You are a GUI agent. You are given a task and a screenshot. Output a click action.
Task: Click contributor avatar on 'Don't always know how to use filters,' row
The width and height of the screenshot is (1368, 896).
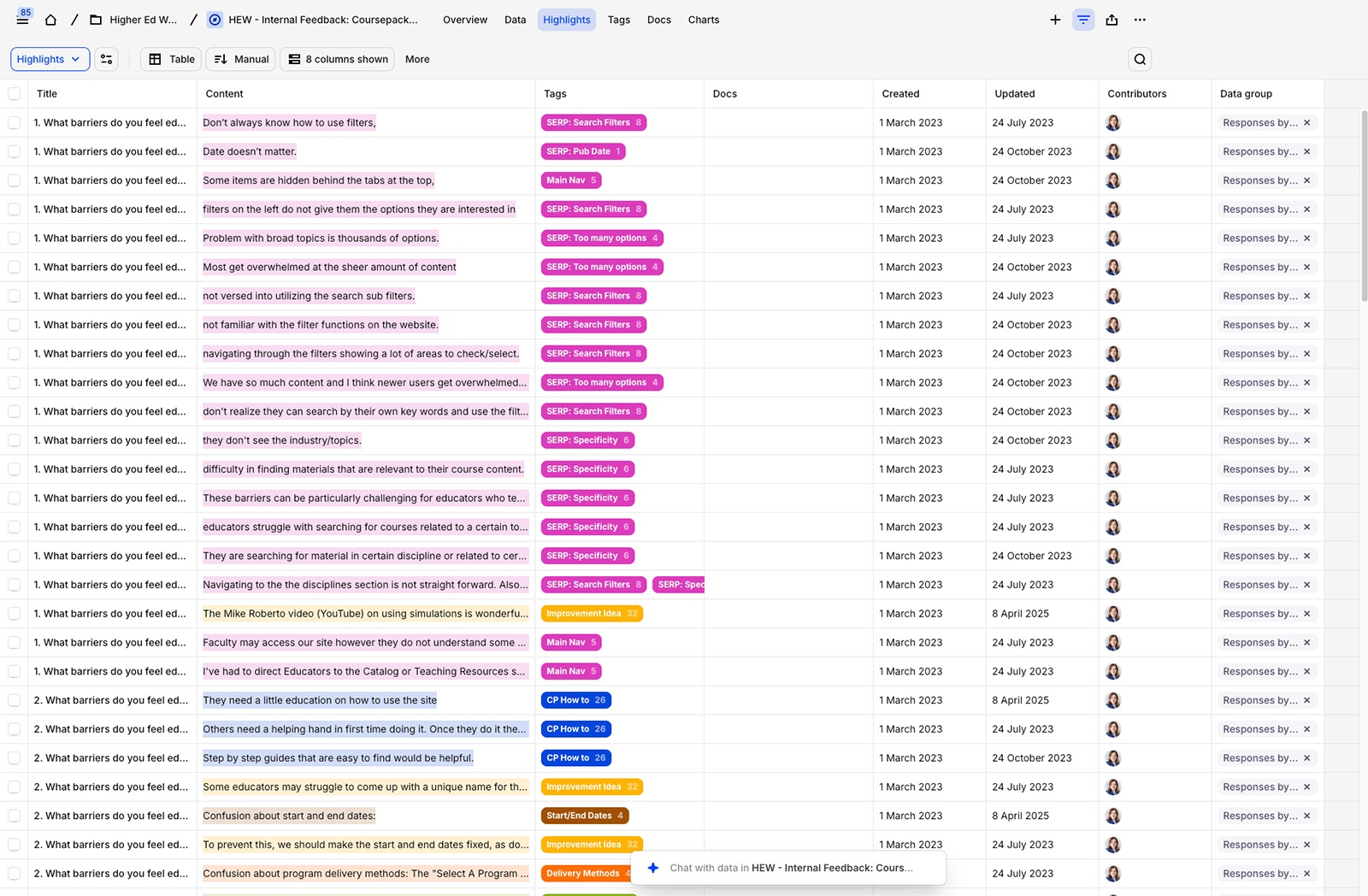1113,122
